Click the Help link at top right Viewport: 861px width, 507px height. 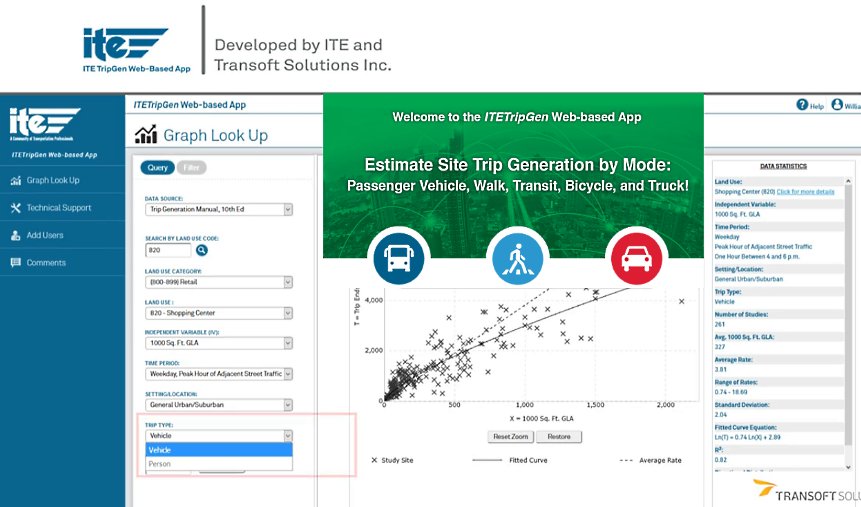[x=817, y=106]
